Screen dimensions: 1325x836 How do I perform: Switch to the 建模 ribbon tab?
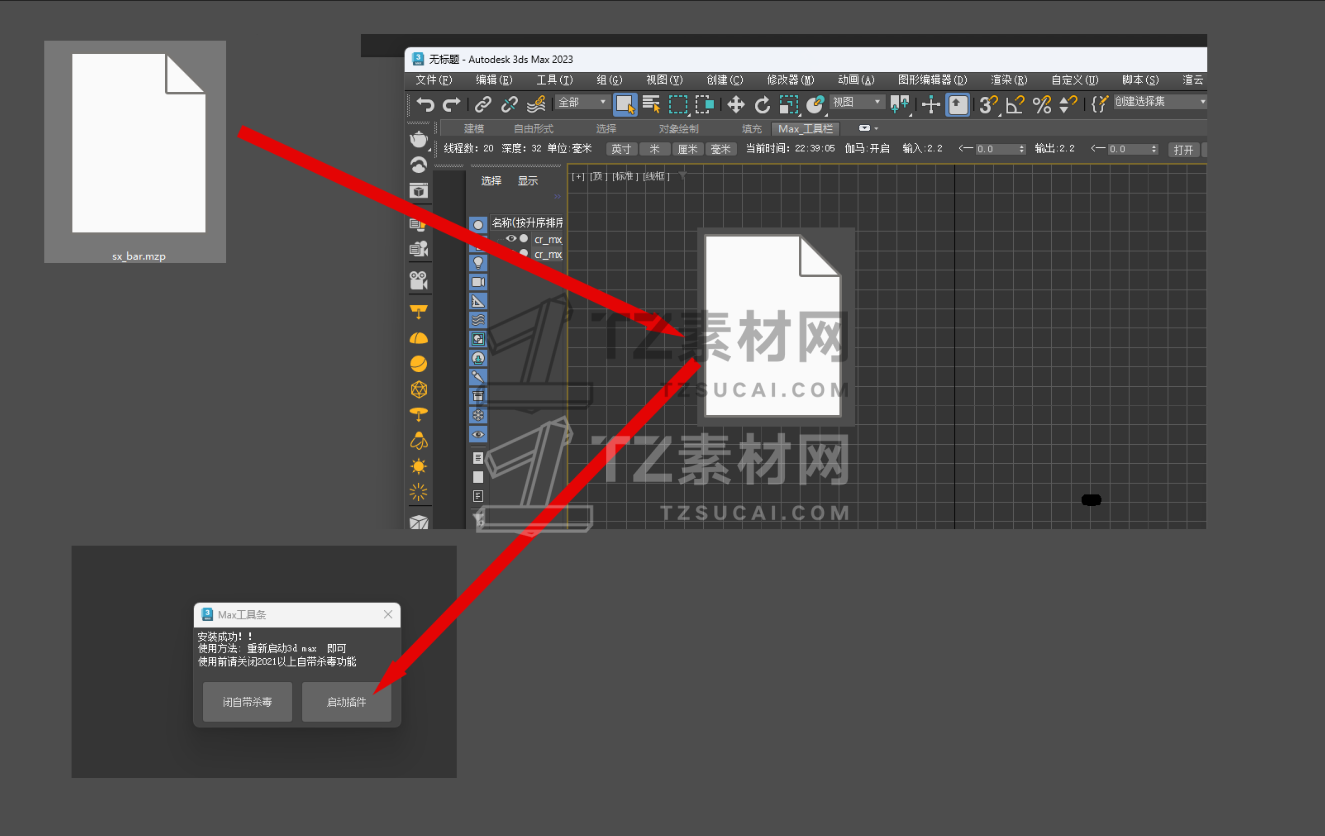(x=474, y=129)
